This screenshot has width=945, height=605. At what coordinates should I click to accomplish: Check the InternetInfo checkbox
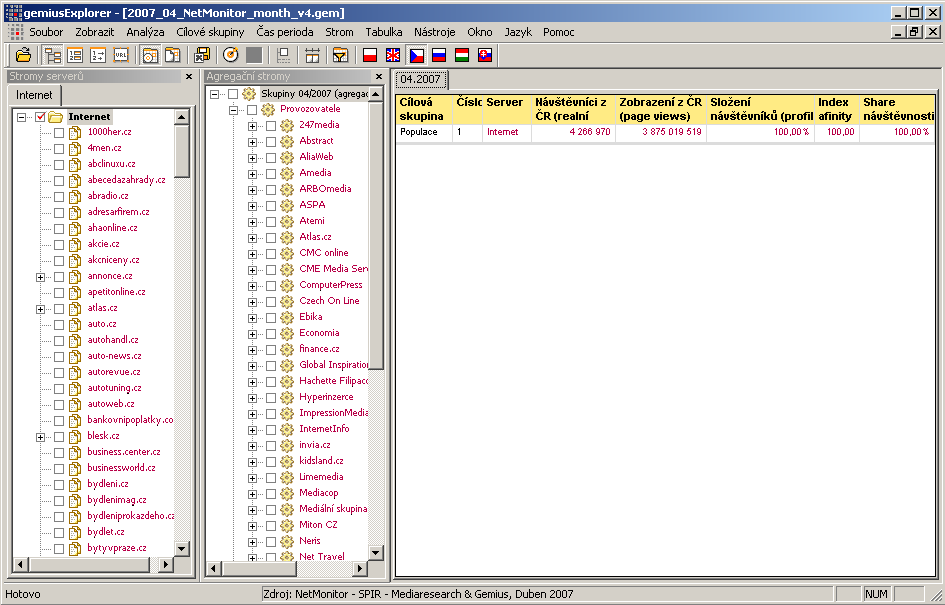pos(271,430)
